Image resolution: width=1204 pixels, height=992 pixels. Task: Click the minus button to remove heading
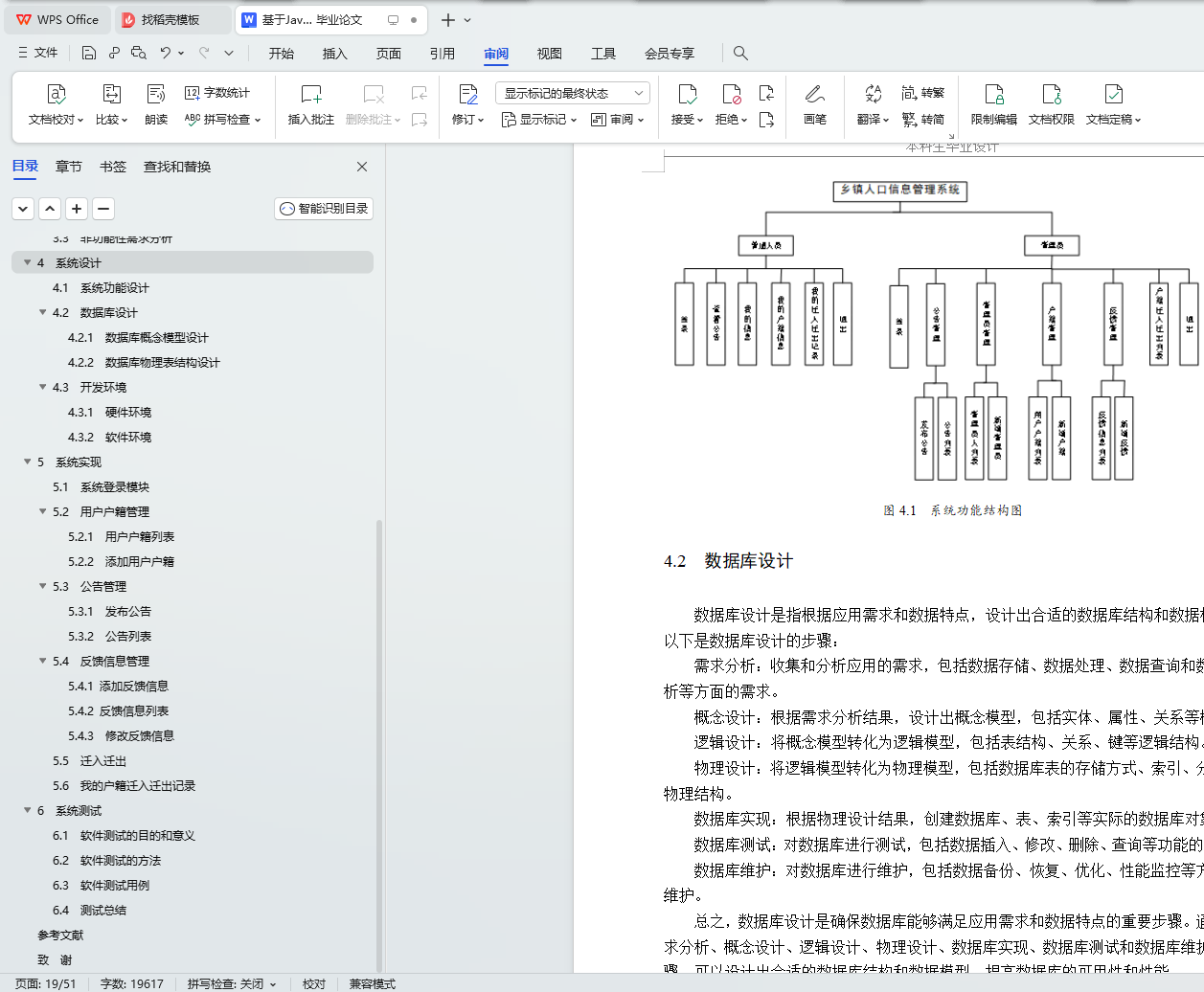pyautogui.click(x=103, y=209)
